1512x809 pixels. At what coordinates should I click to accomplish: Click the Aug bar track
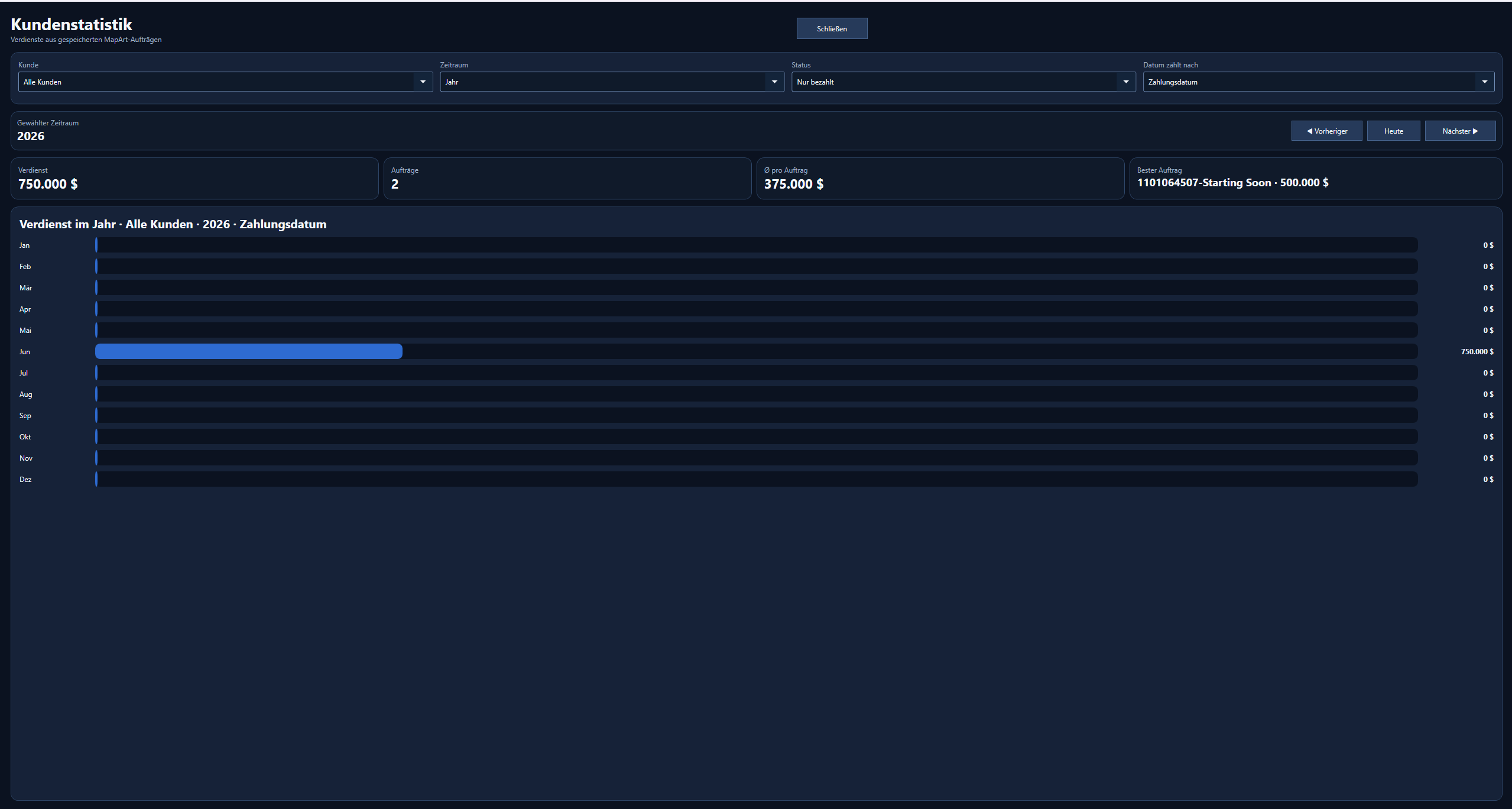click(757, 394)
